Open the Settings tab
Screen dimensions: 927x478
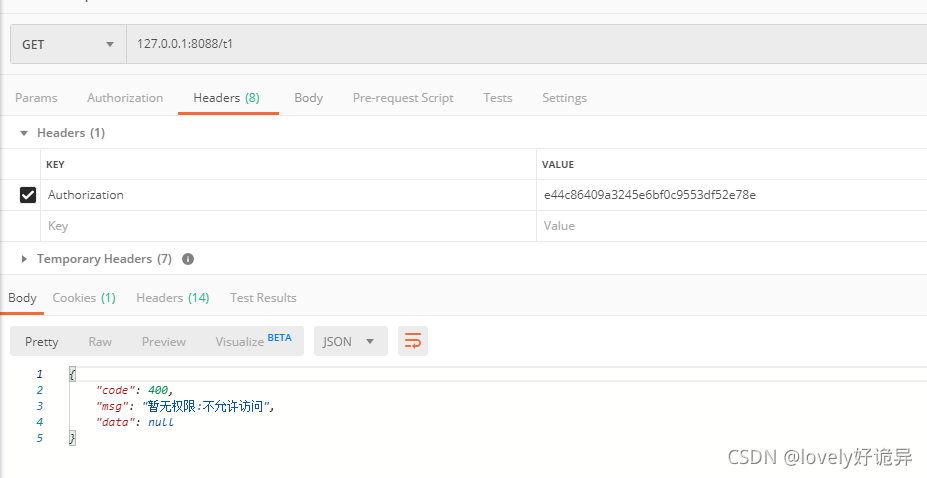[x=565, y=98]
